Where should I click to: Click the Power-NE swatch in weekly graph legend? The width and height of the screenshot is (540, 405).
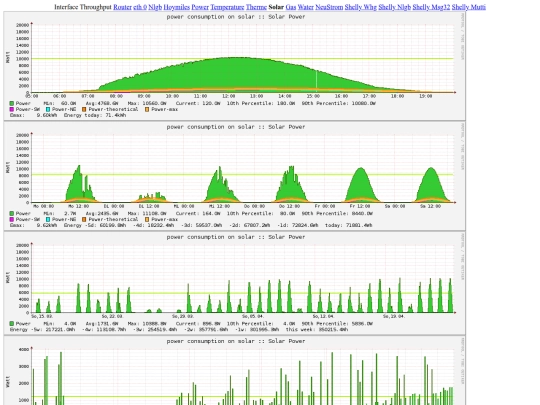(x=48, y=219)
